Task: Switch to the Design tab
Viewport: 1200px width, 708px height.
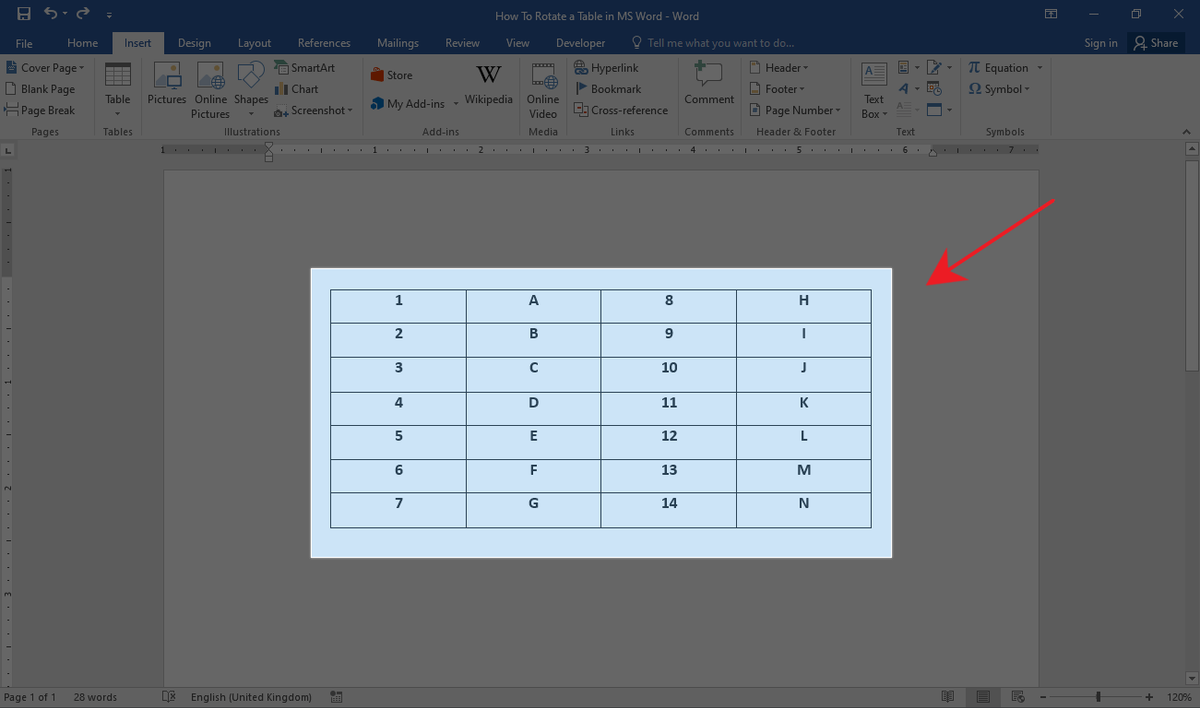Action: (x=194, y=43)
